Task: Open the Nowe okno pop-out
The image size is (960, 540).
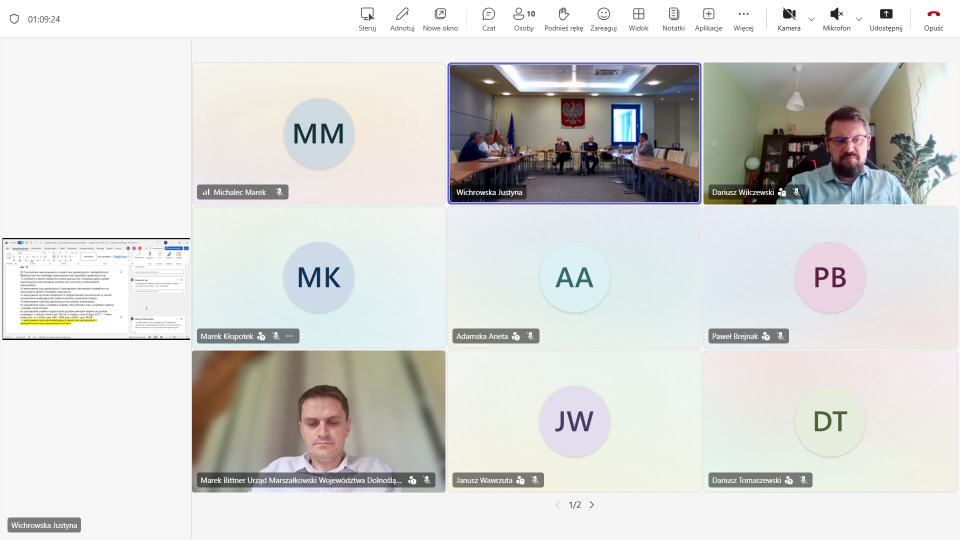Action: coord(440,19)
